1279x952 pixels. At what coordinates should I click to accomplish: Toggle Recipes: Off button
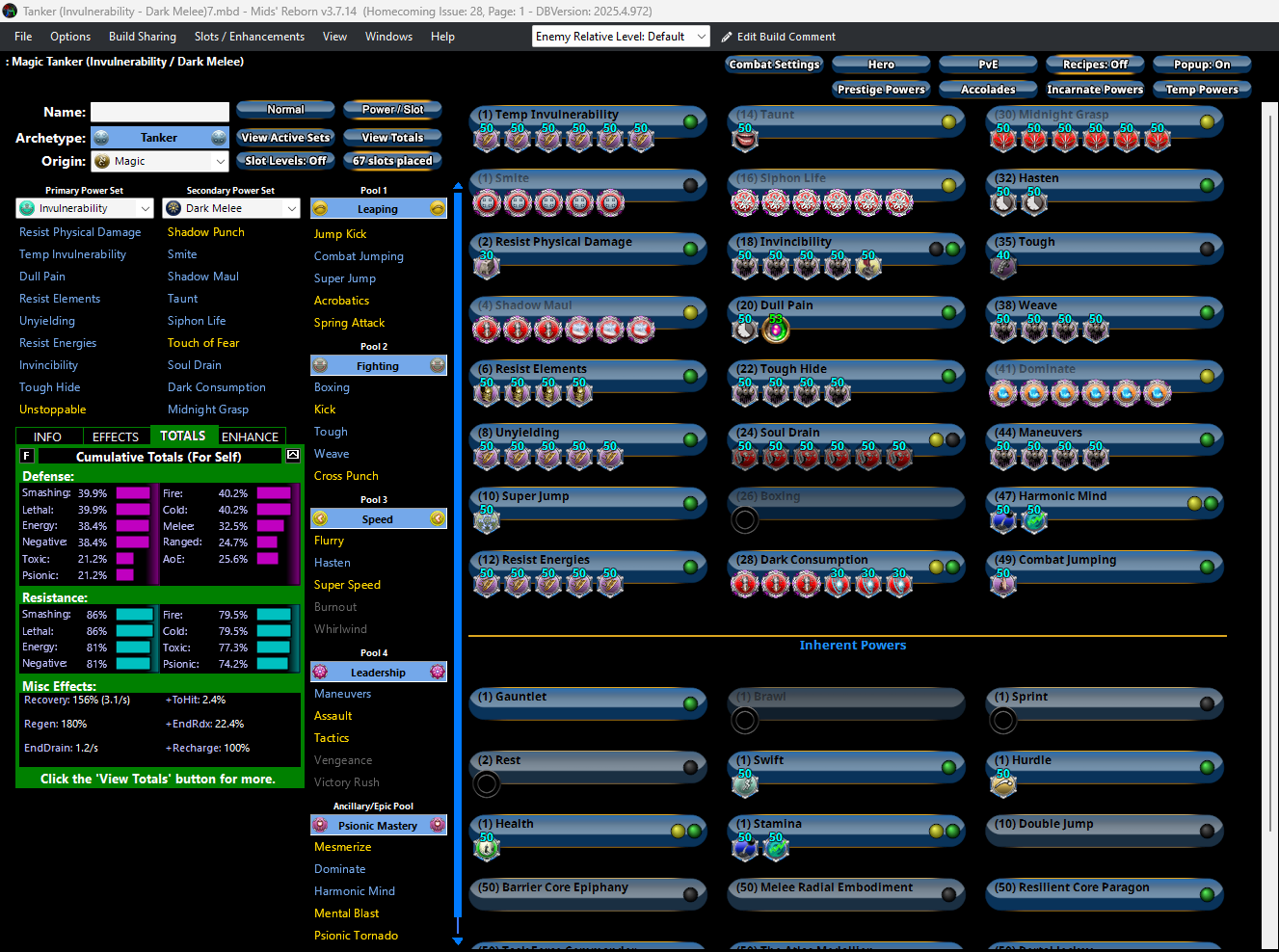(1095, 65)
